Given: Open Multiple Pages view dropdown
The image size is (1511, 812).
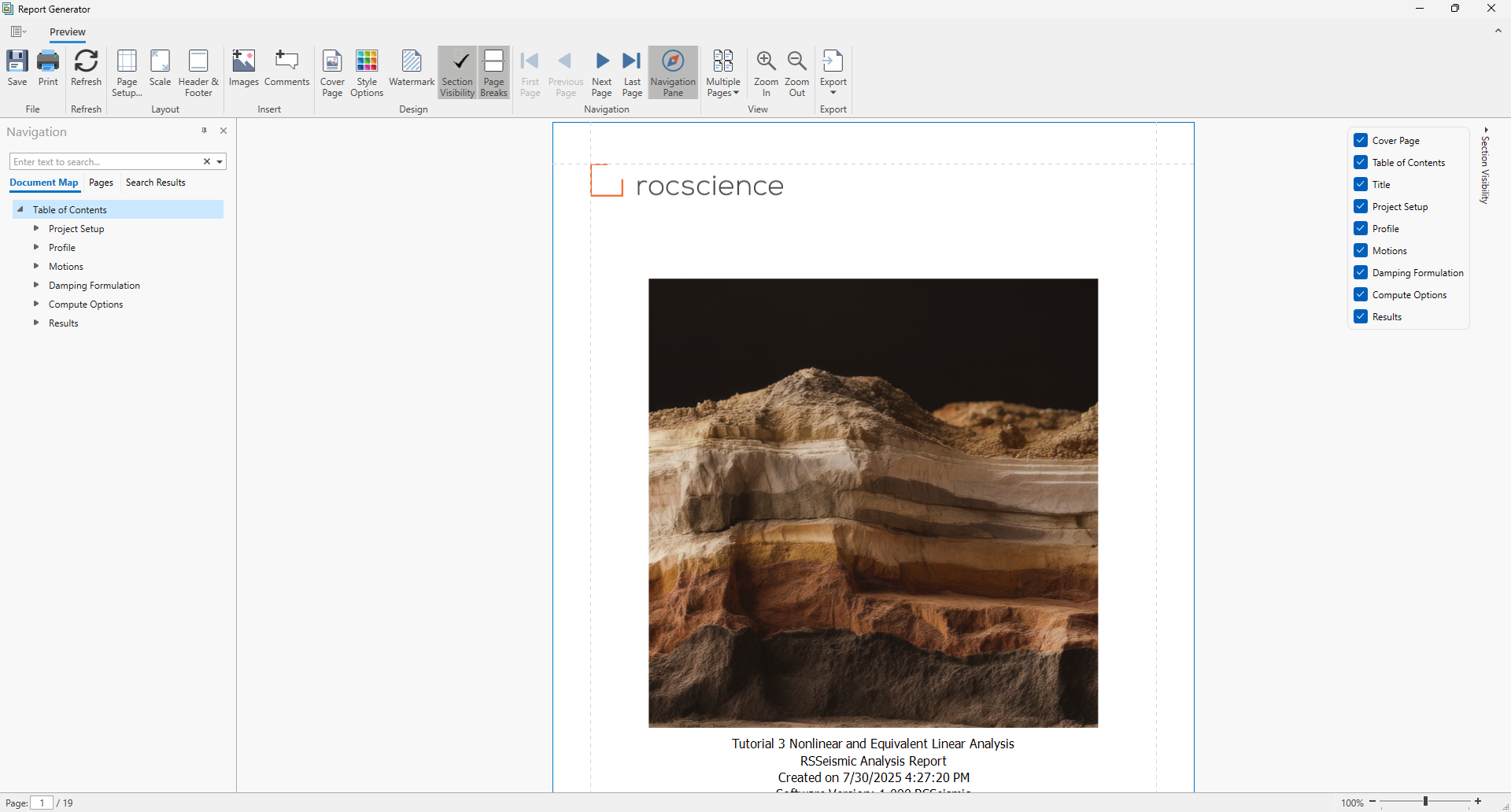Looking at the screenshot, I should pyautogui.click(x=723, y=73).
